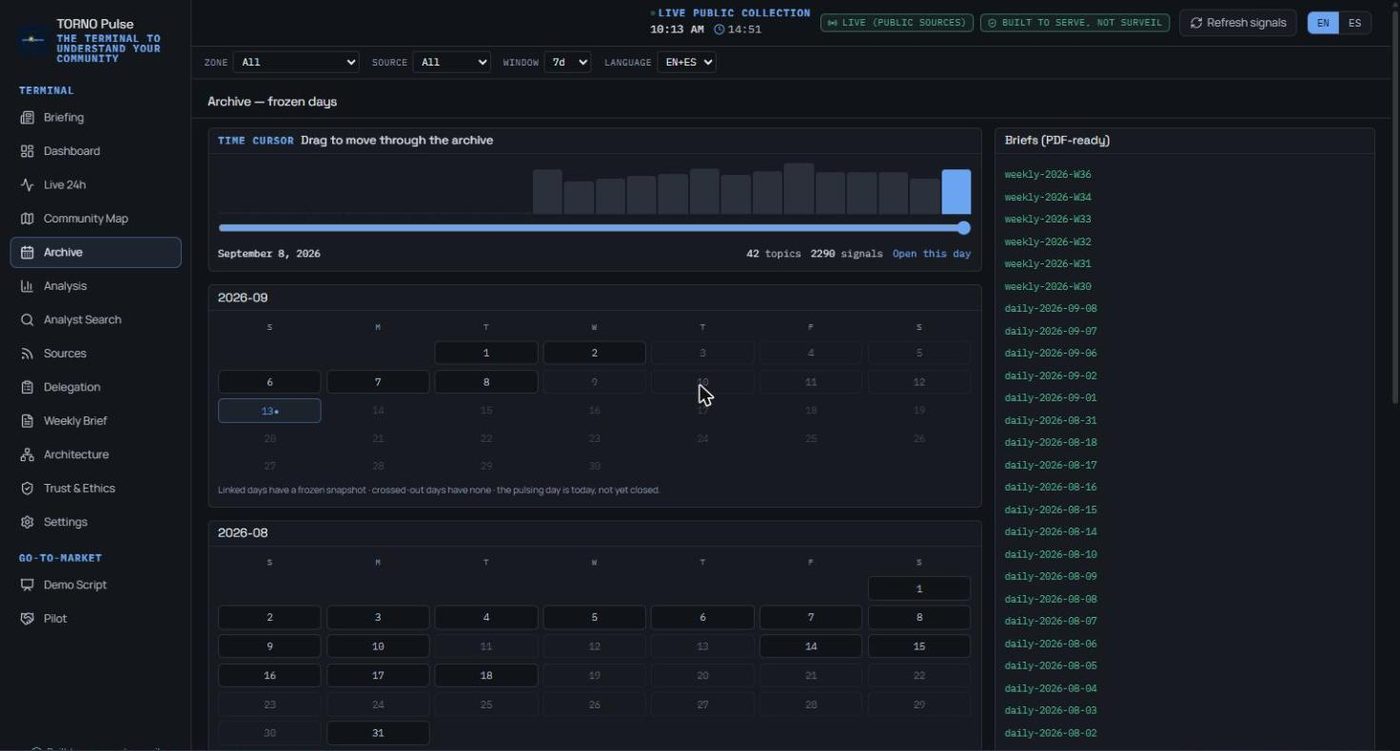Click the Delegation clipboard icon
The width and height of the screenshot is (1400, 751).
tap(27, 387)
